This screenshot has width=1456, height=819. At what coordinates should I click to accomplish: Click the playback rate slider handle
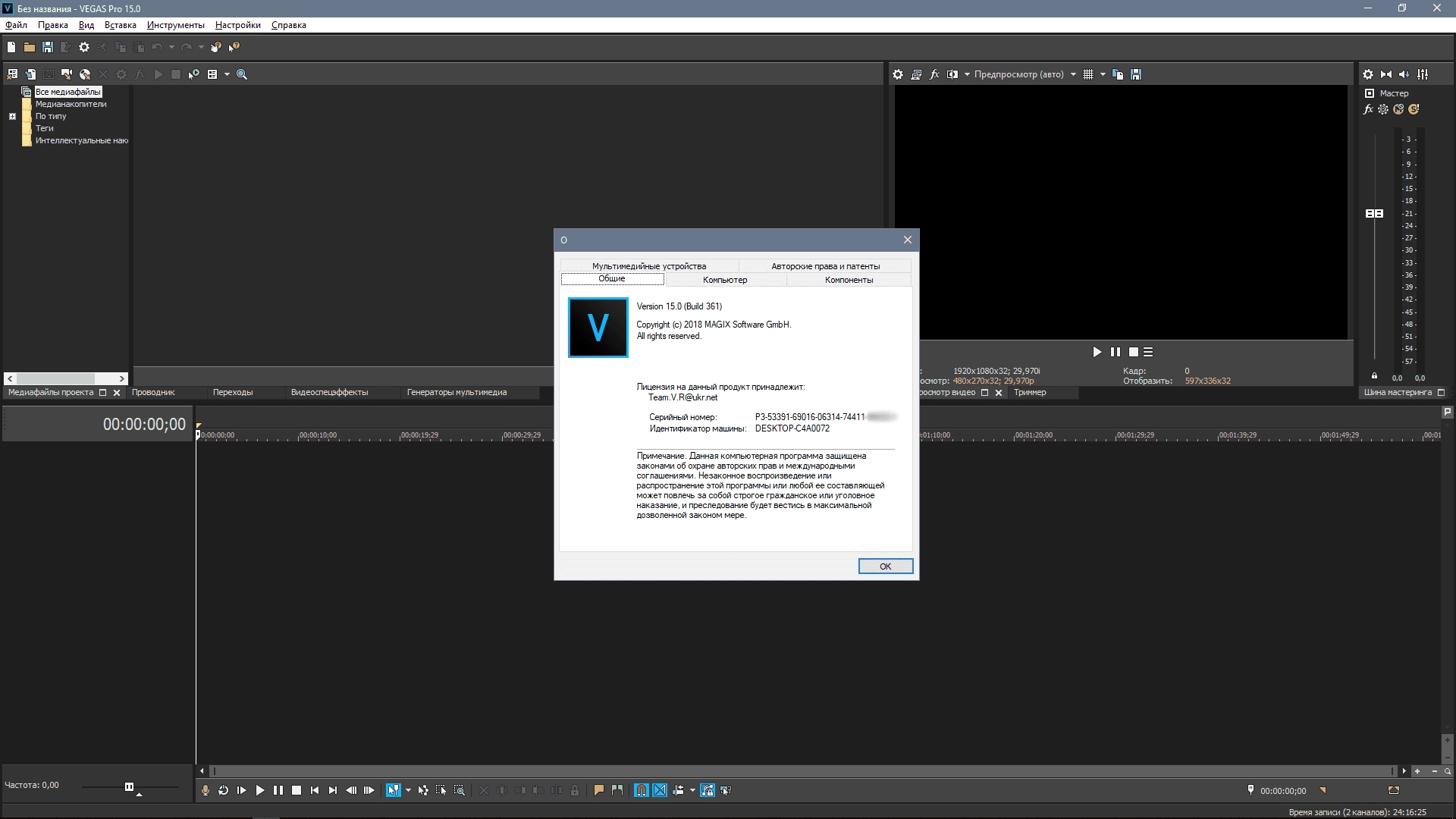pos(129,786)
